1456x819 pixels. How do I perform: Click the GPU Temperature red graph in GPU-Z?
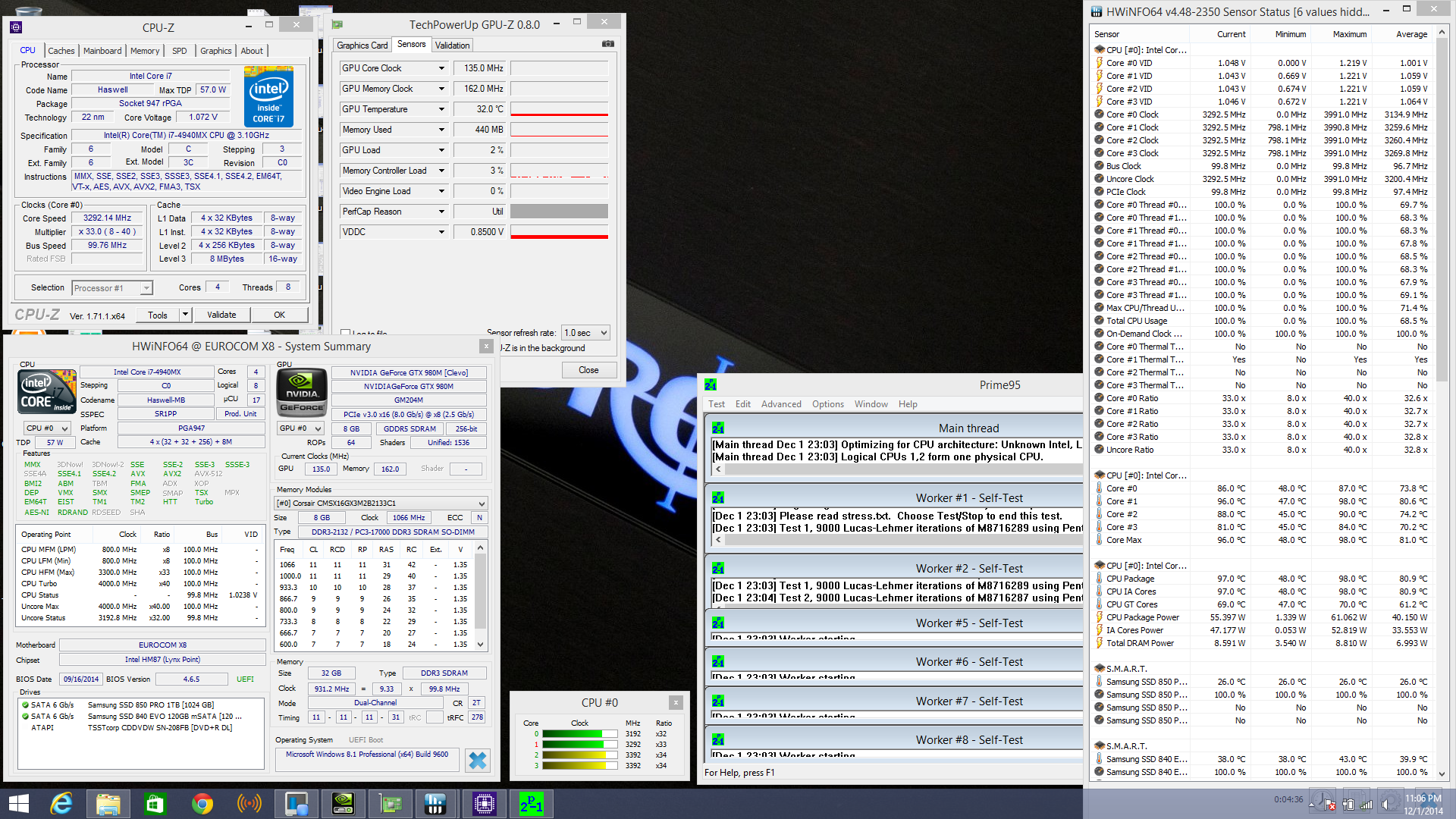coord(559,109)
